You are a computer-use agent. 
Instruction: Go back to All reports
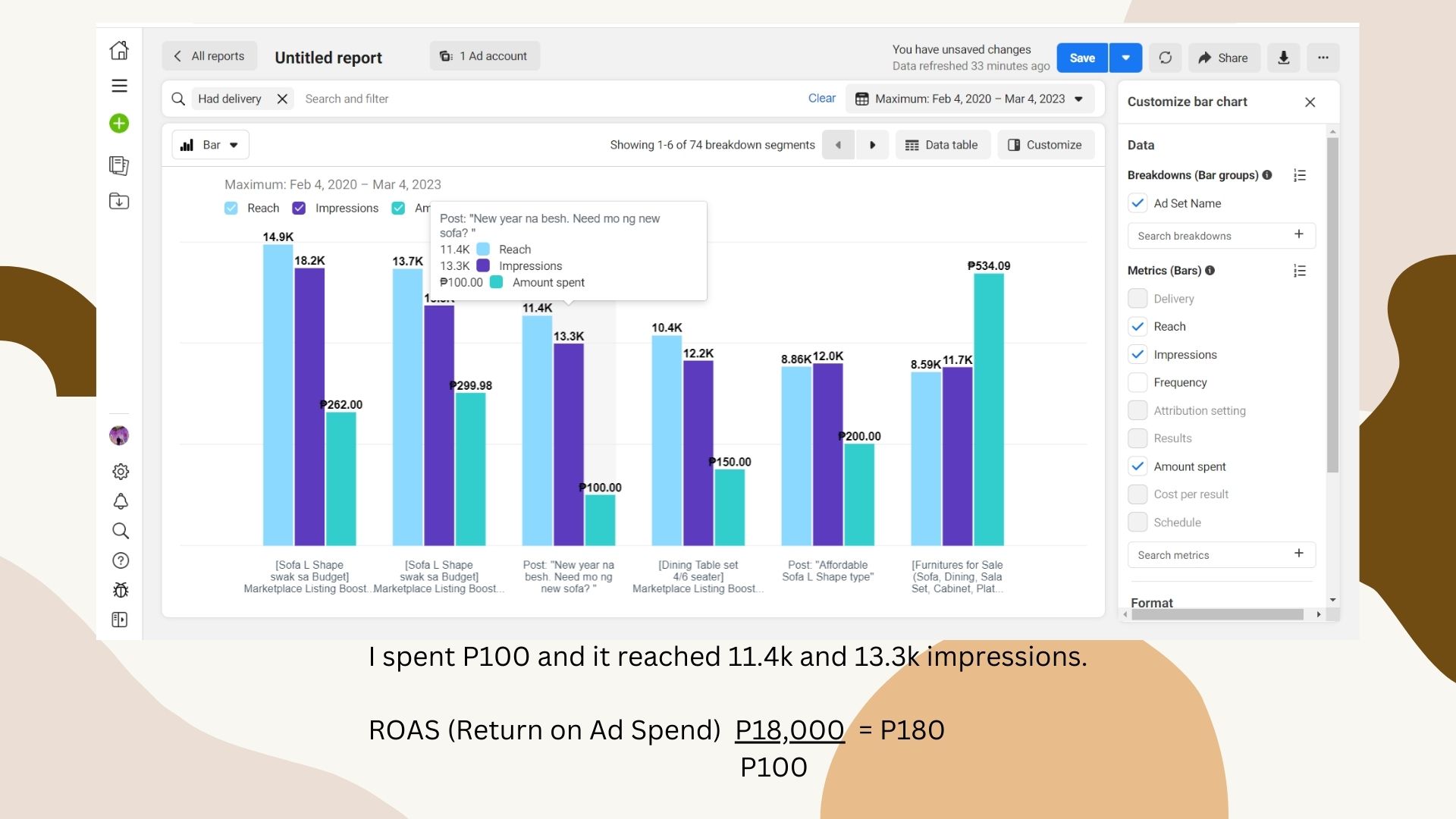click(209, 56)
